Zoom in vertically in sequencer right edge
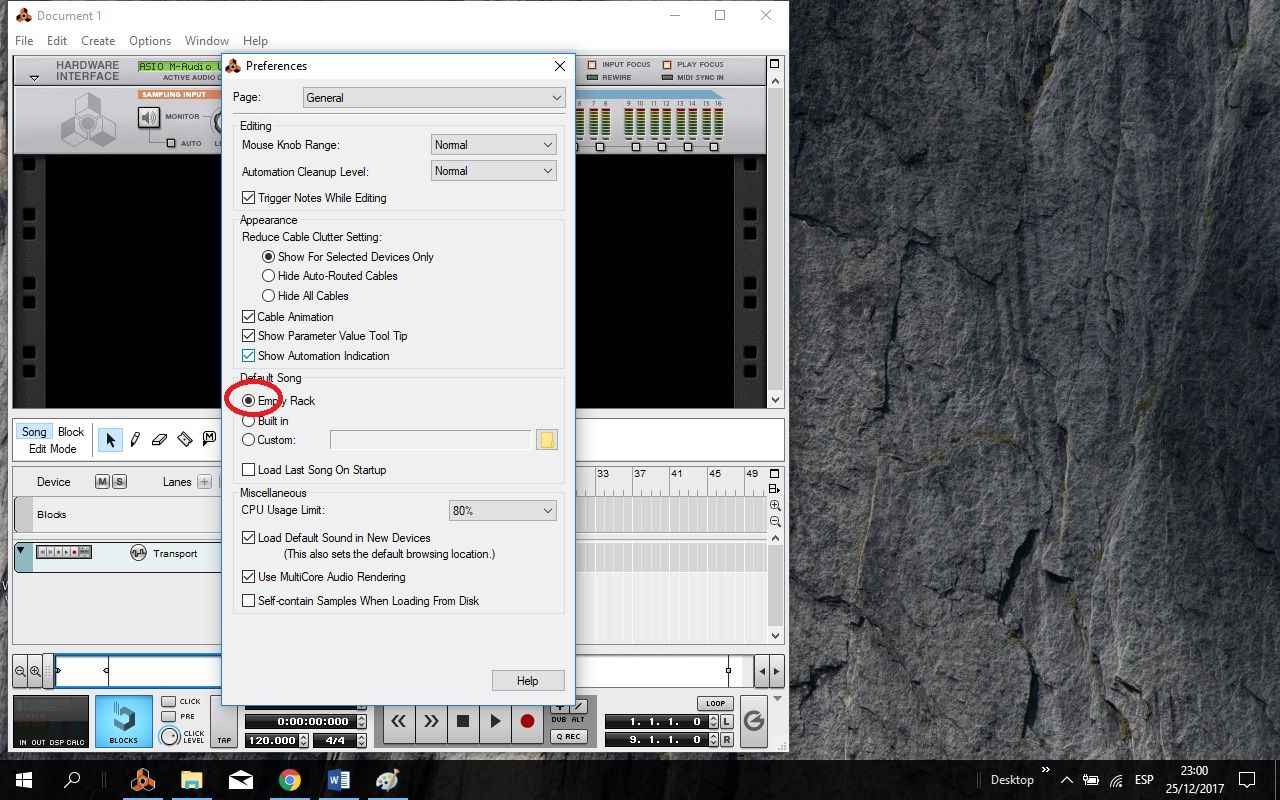Image resolution: width=1280 pixels, height=800 pixels. coord(775,506)
